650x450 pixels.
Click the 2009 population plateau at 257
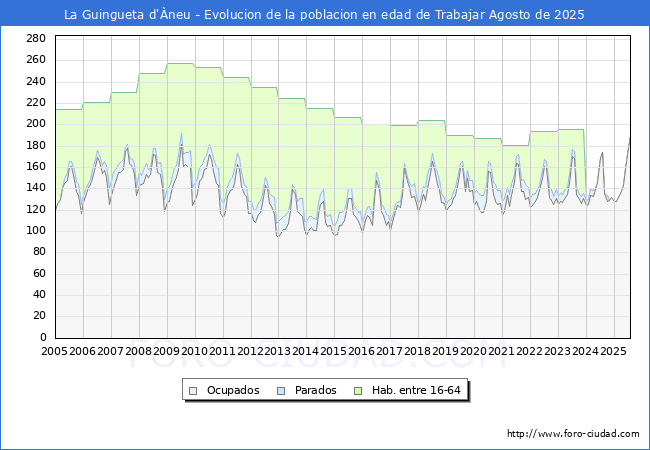pyautogui.click(x=180, y=63)
